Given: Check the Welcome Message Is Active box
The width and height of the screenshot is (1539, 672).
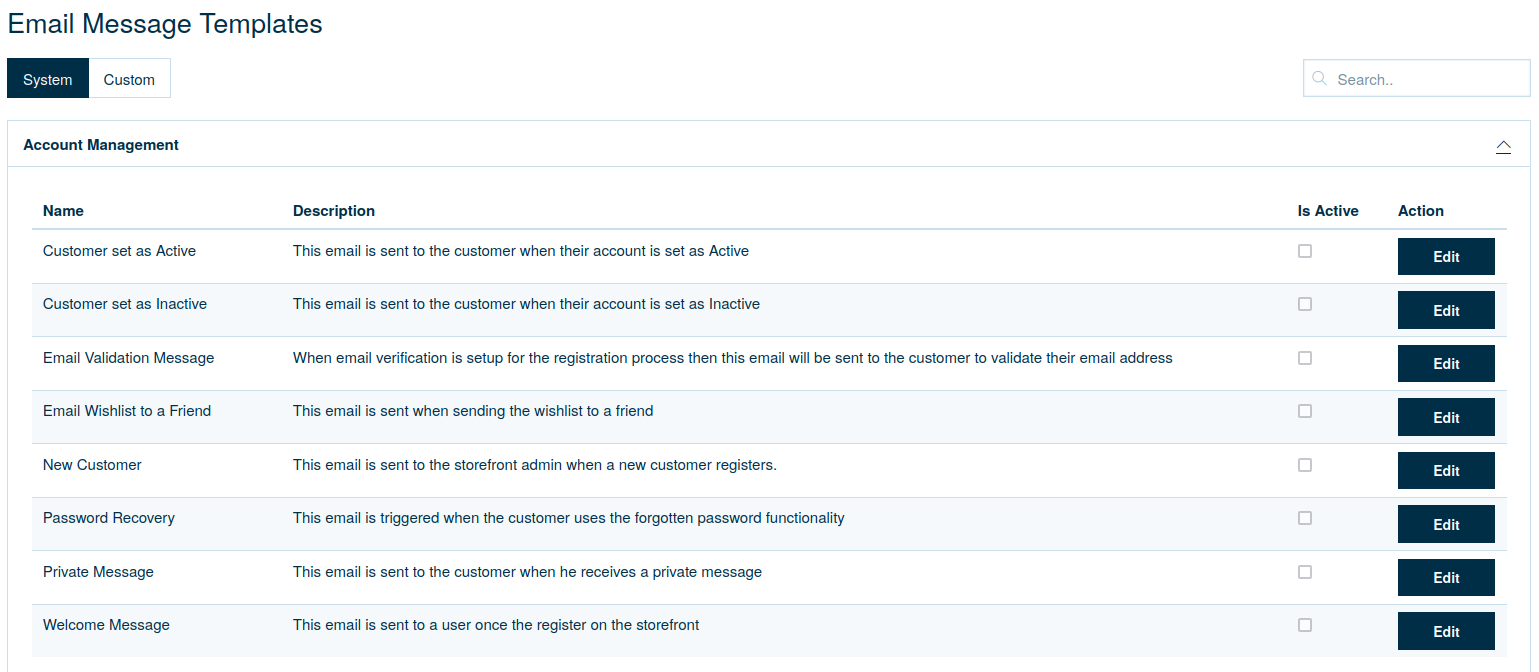Looking at the screenshot, I should (1304, 625).
